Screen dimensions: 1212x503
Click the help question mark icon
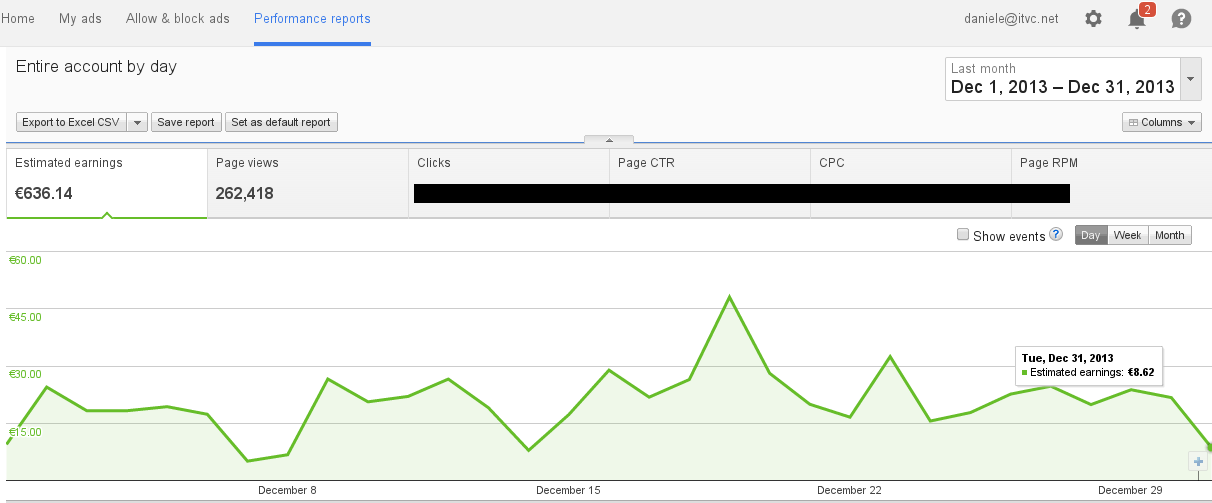(x=1181, y=19)
